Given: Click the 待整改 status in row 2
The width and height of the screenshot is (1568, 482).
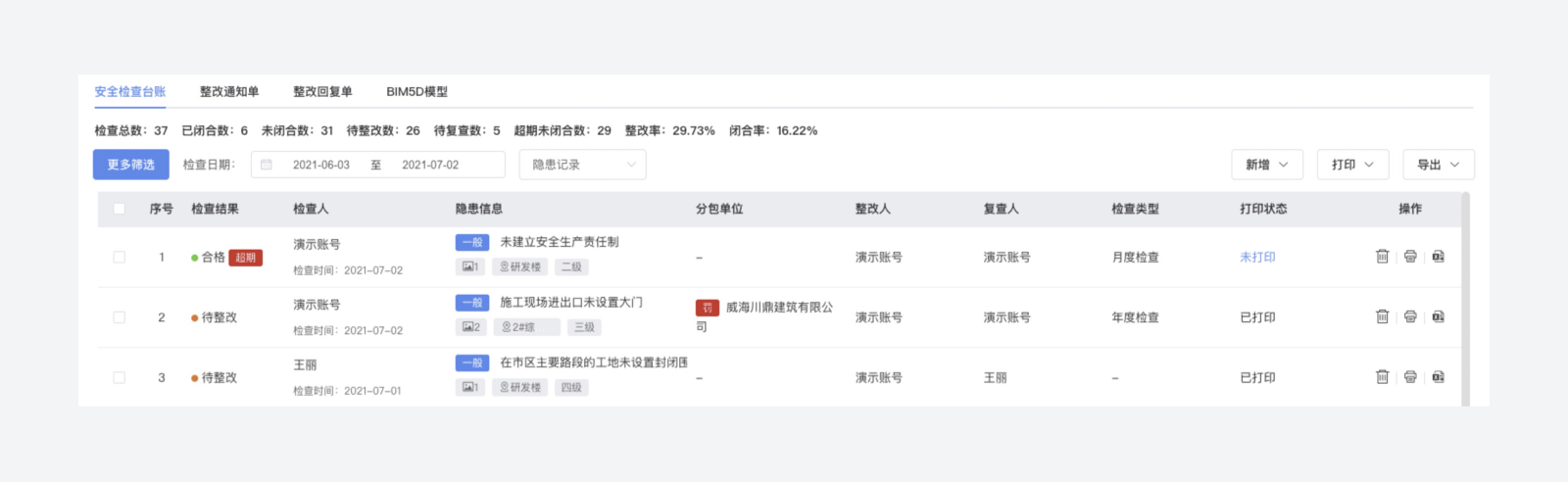Looking at the screenshot, I should [x=214, y=317].
